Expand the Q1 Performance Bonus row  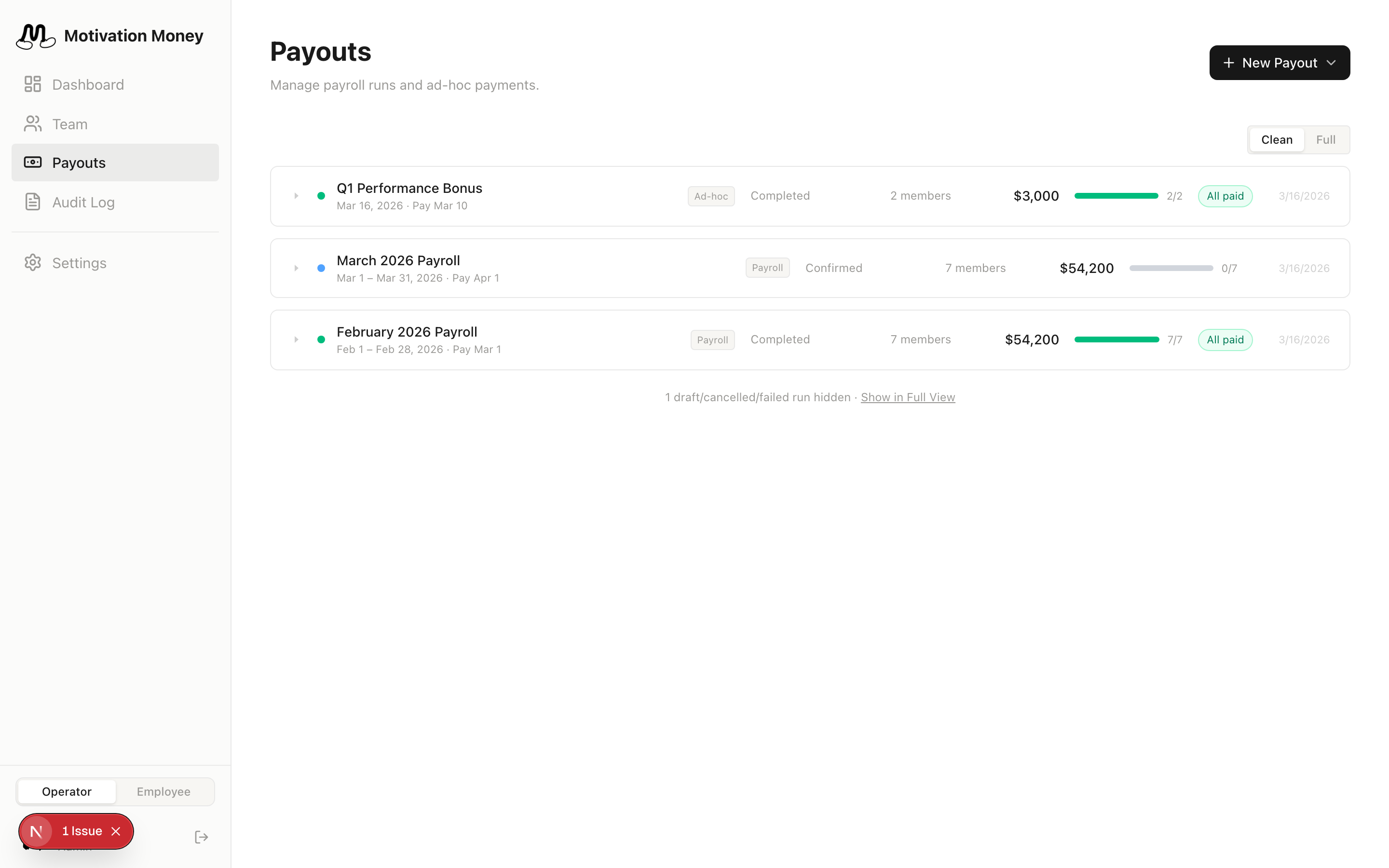pos(297,196)
